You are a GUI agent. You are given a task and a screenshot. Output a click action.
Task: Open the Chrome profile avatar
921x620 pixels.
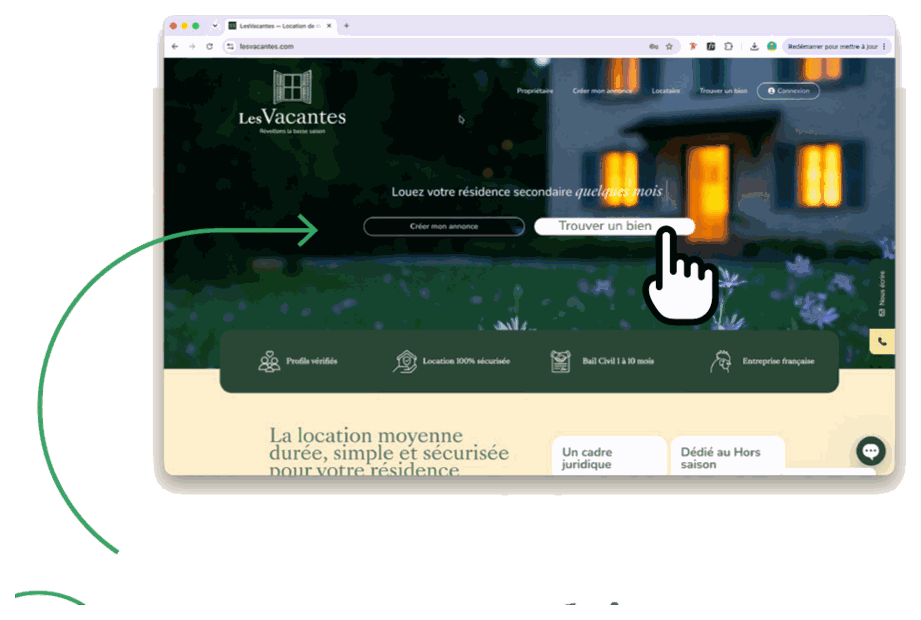click(772, 46)
